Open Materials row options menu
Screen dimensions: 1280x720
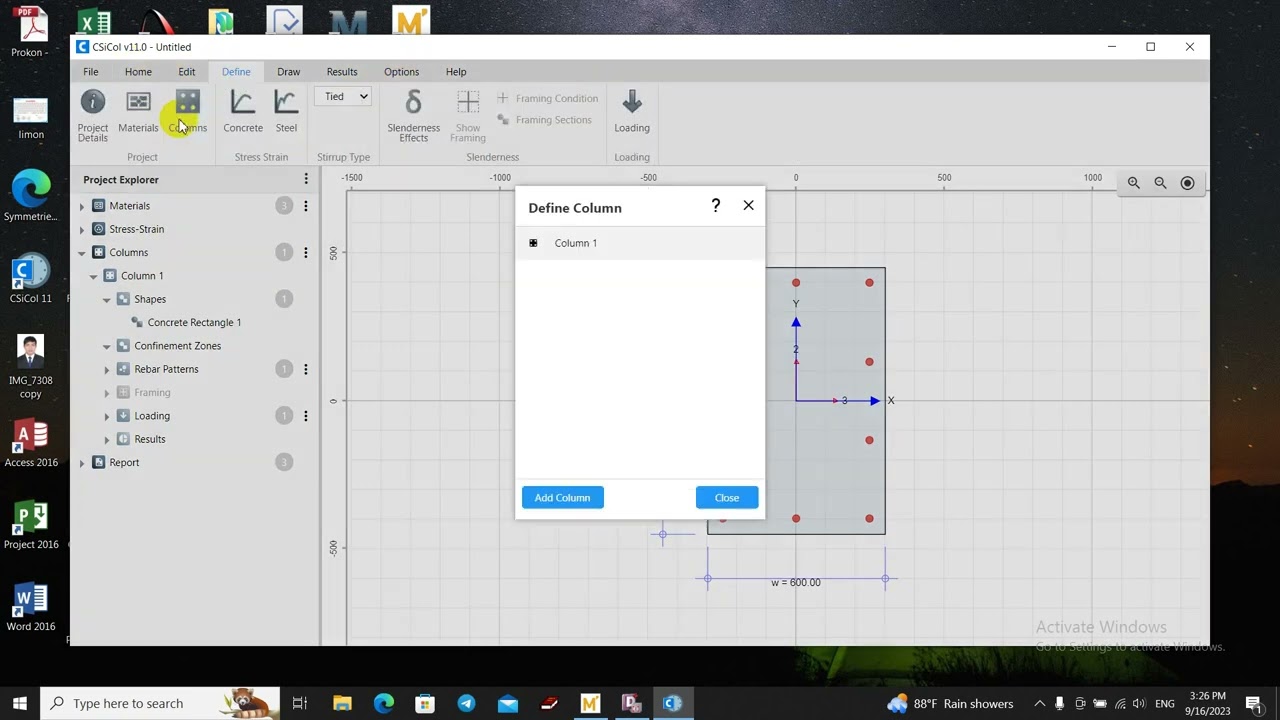click(x=306, y=206)
